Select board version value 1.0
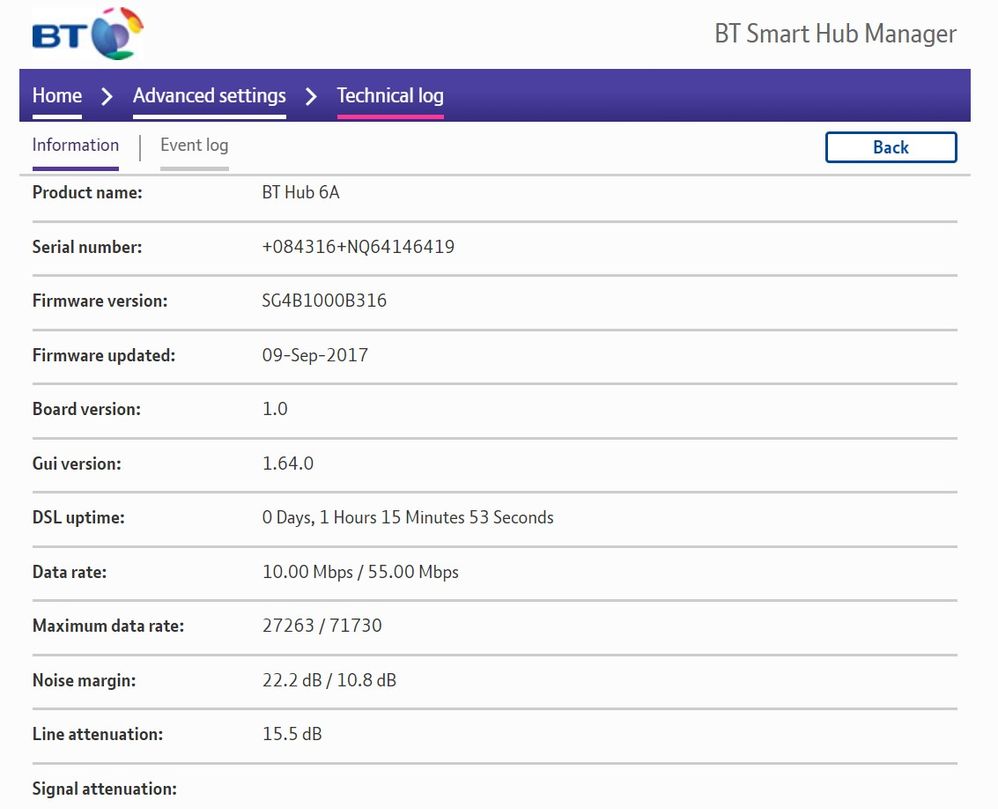The width and height of the screenshot is (998, 809). pyautogui.click(x=275, y=409)
